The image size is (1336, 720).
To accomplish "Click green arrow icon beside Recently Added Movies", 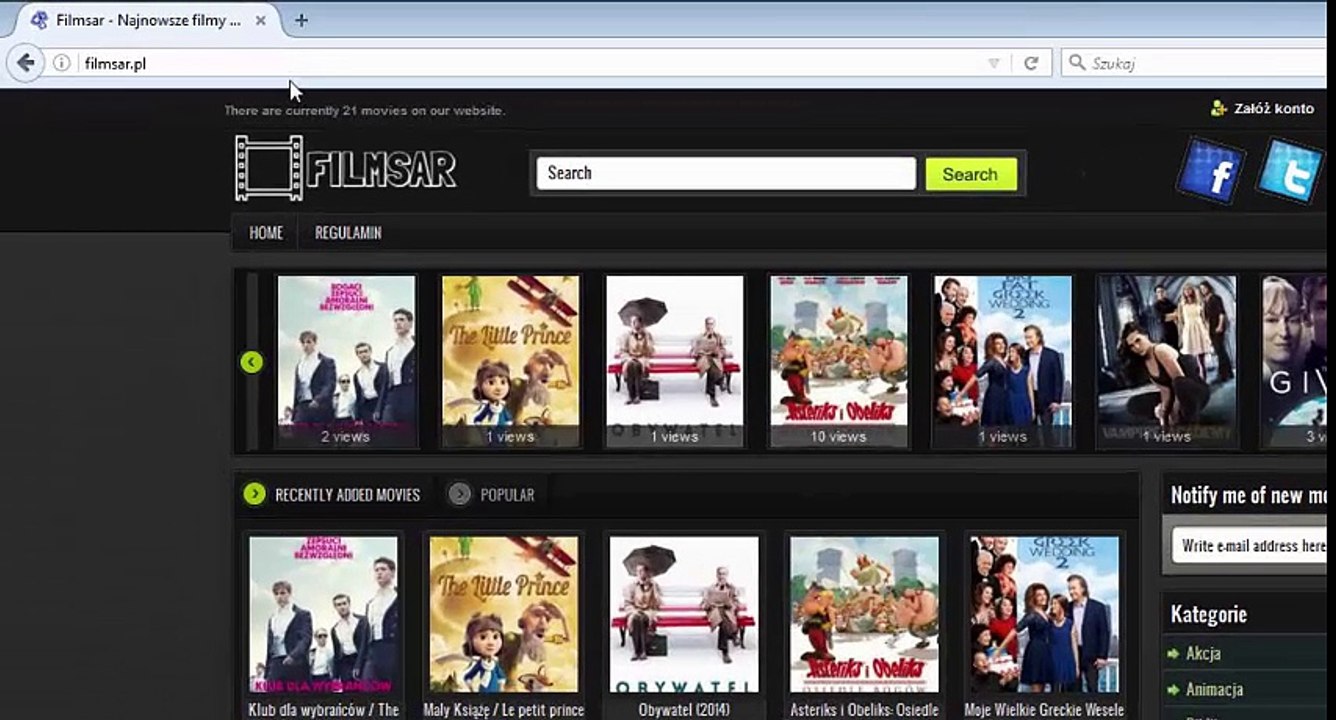I will click(255, 494).
